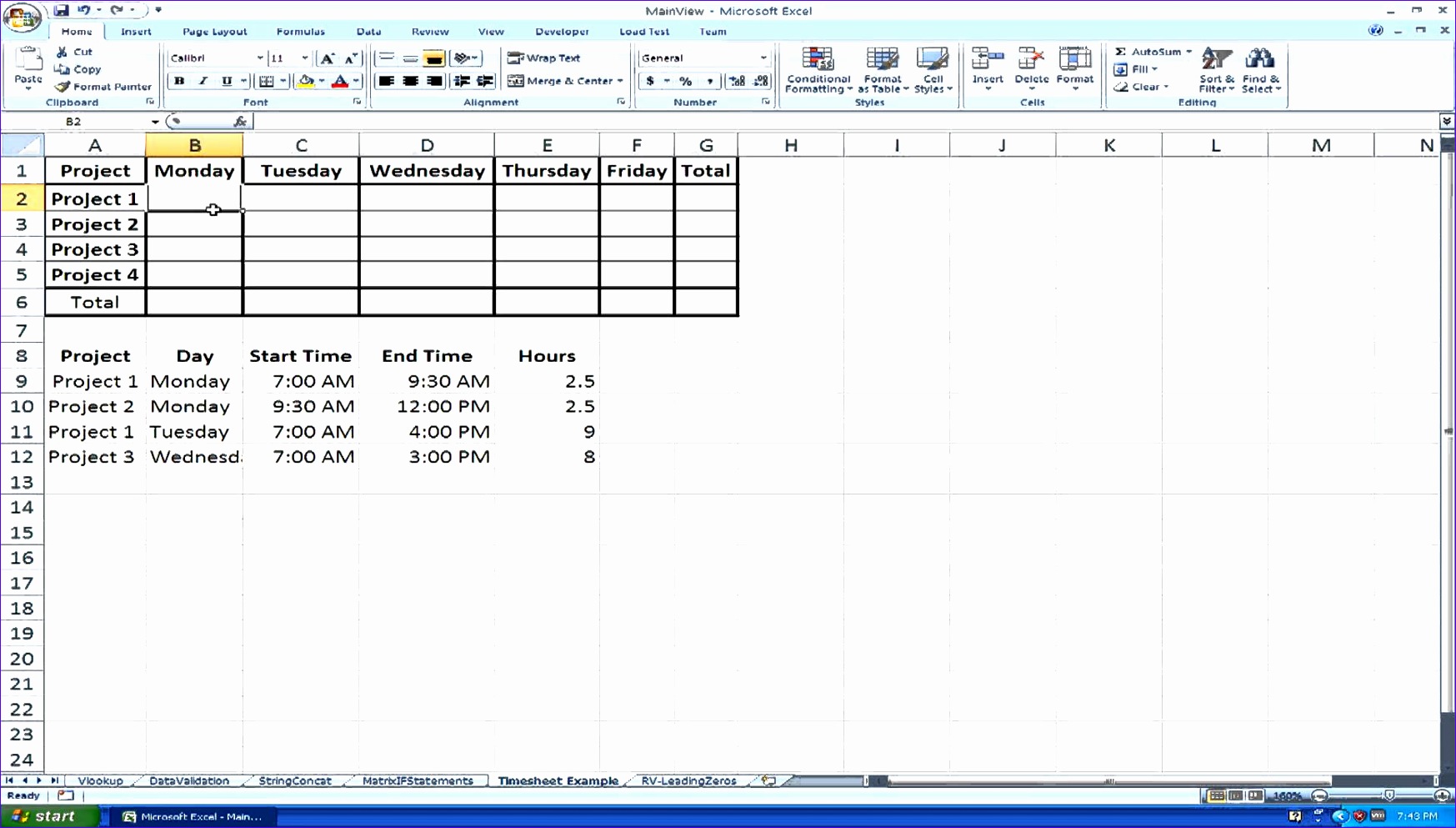This screenshot has width=1456, height=828.
Task: Select the Vlookup sheet tab
Action: coord(99,780)
